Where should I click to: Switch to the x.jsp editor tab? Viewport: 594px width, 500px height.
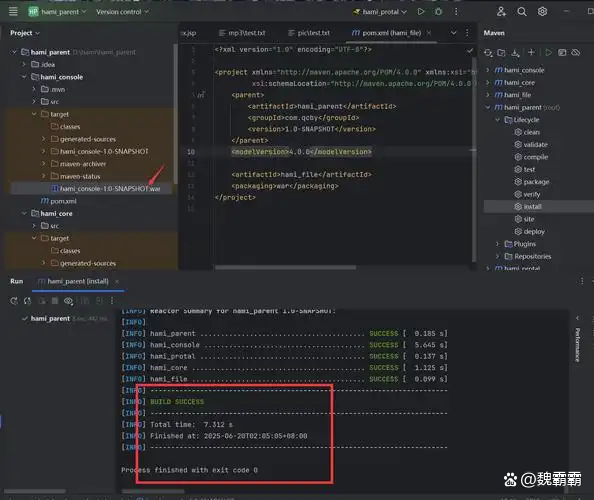pyautogui.click(x=188, y=33)
